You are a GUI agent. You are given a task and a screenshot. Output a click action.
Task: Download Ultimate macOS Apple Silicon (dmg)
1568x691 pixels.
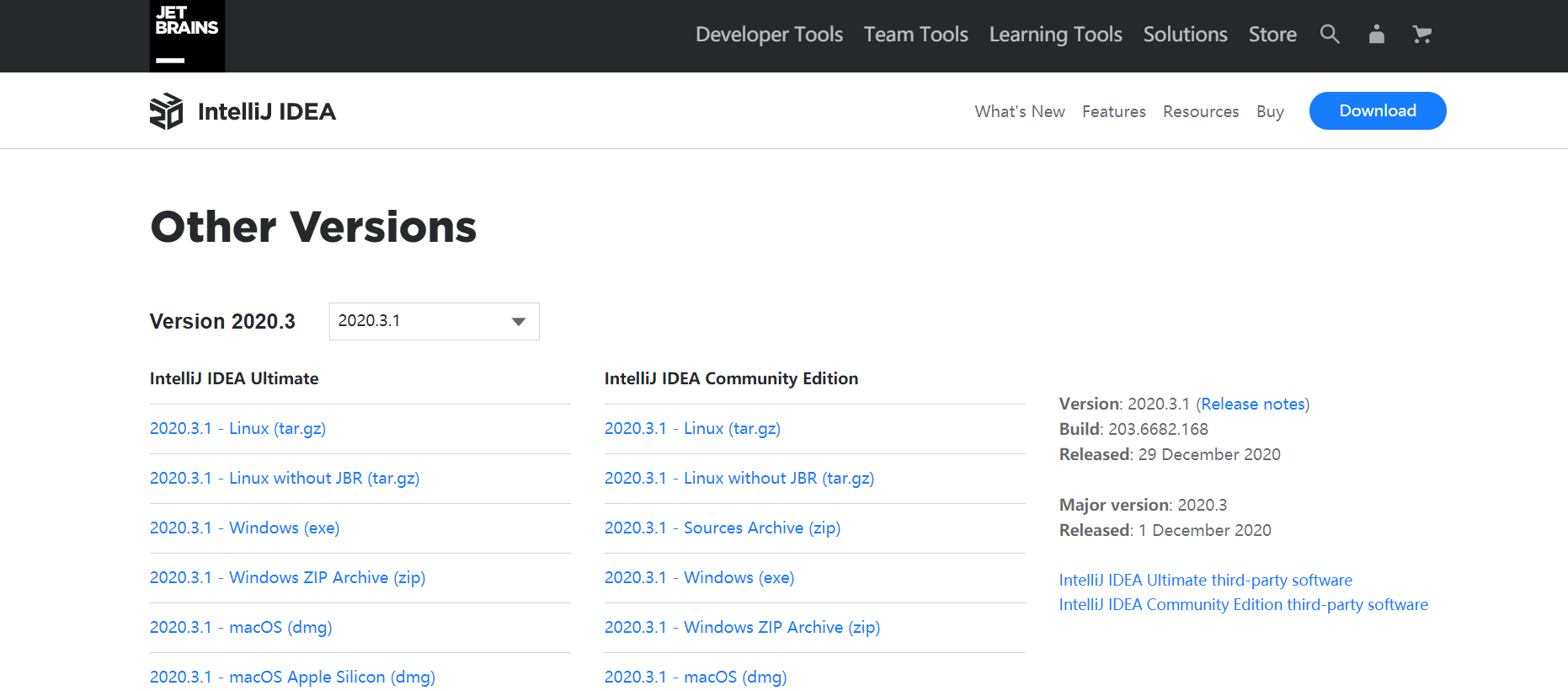292,677
